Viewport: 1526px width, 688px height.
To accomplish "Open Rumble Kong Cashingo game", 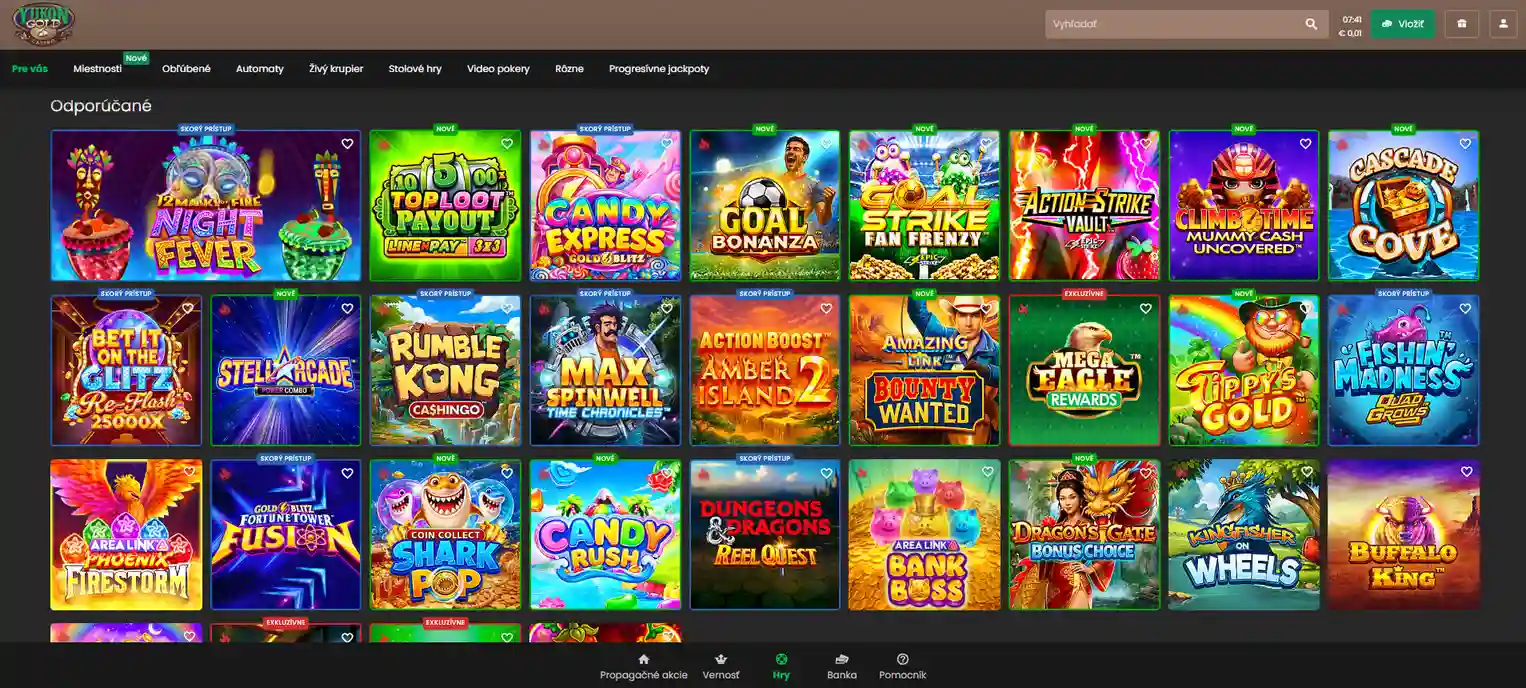I will click(445, 370).
